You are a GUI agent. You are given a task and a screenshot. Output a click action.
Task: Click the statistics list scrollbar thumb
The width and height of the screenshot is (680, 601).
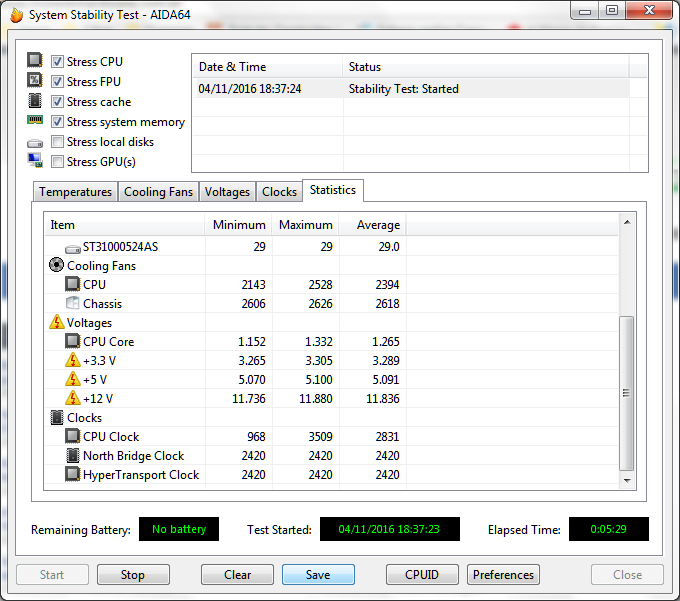(627, 393)
